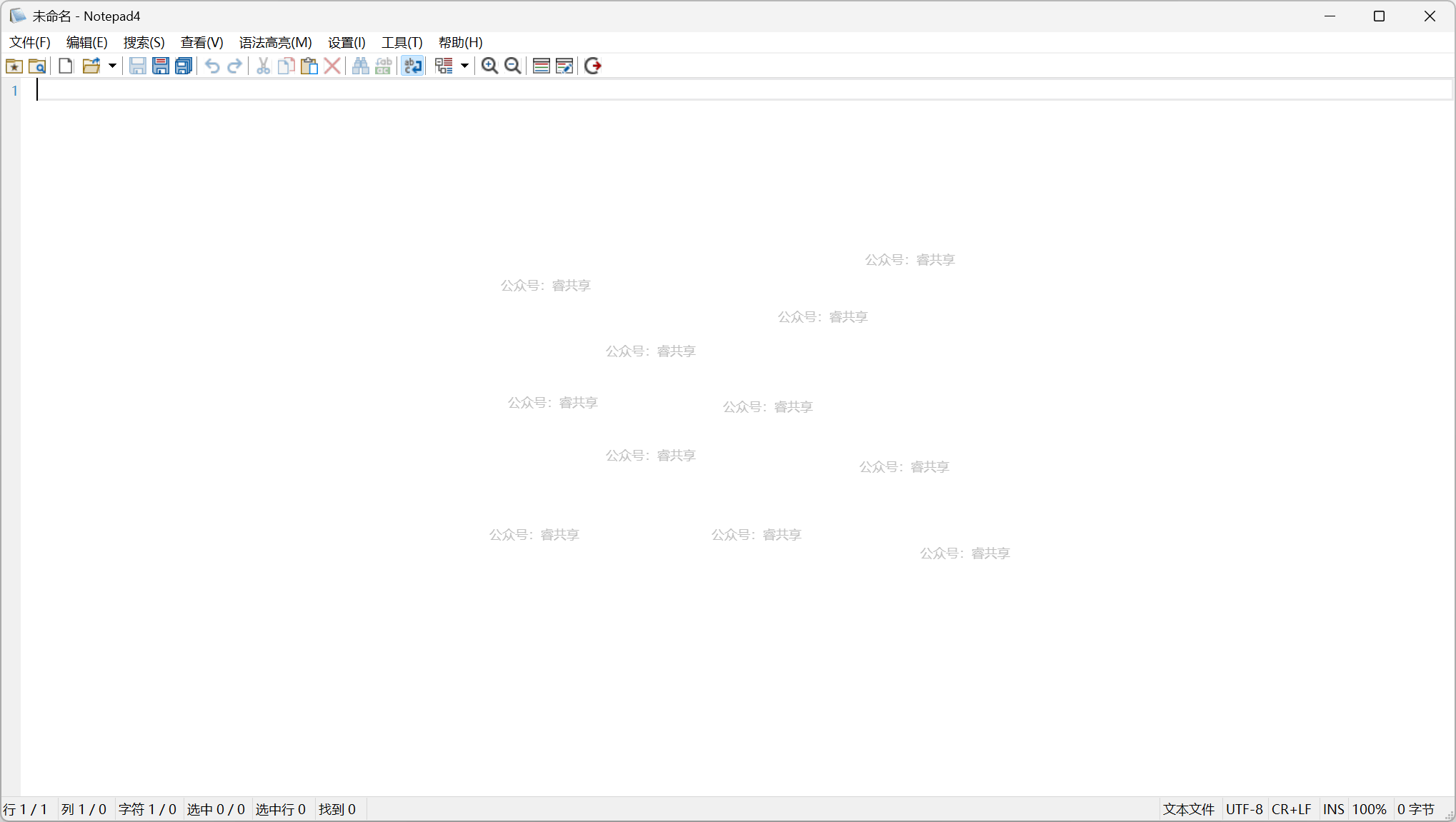Toggle the INS insert mode indicator

point(1334,809)
